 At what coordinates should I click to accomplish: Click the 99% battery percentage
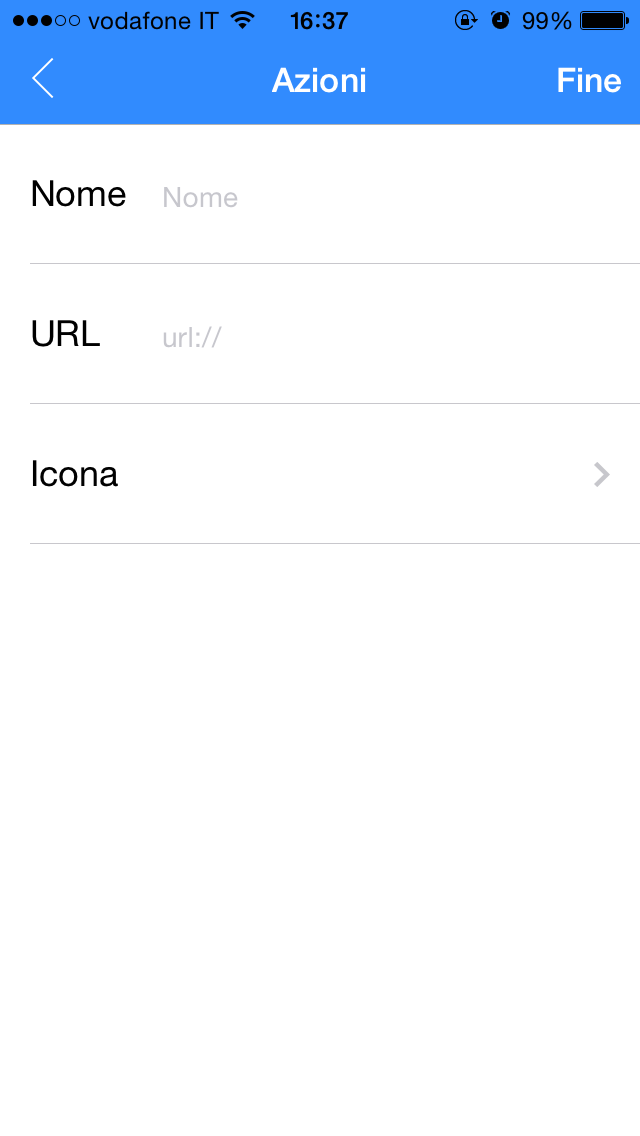(546, 21)
